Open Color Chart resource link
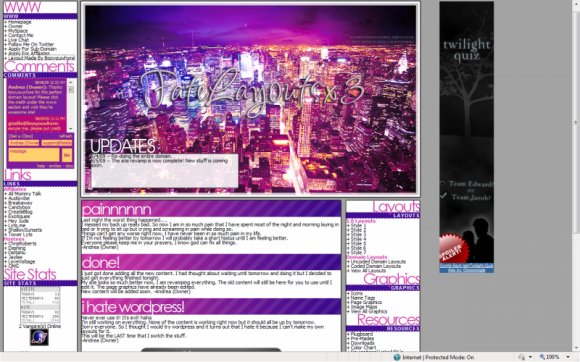This screenshot has height=362, width=580. (x=363, y=347)
